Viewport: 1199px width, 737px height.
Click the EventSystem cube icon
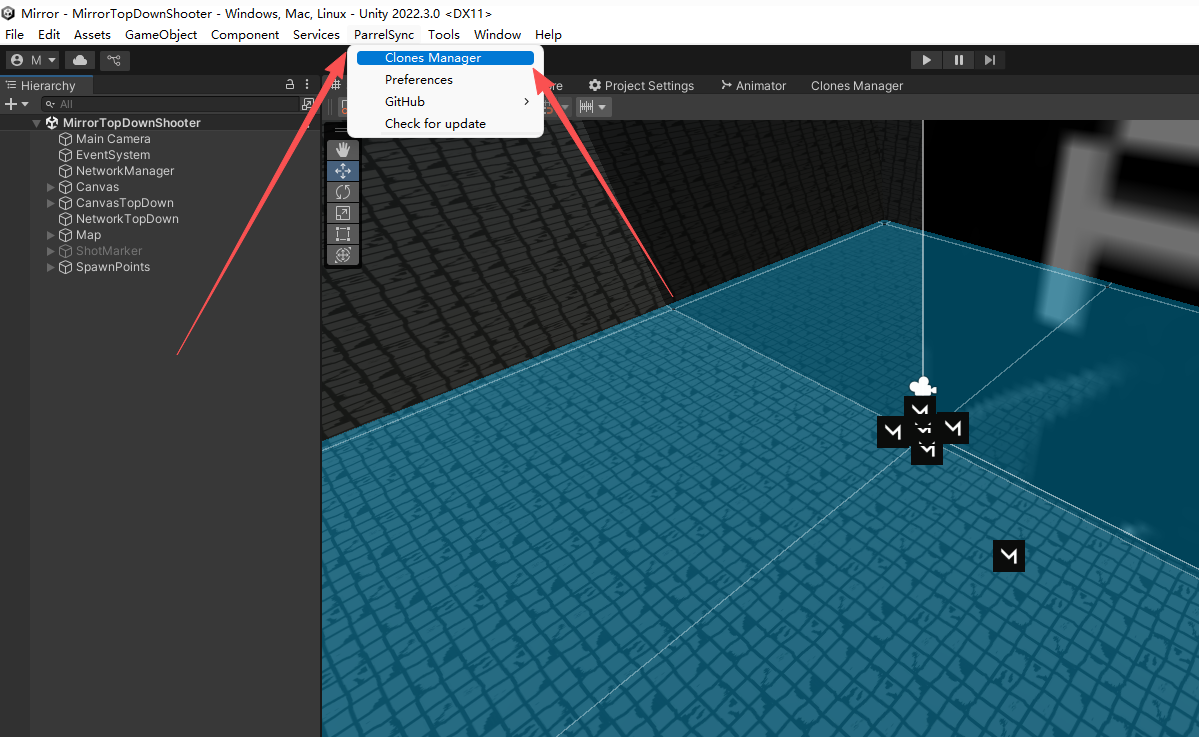click(66, 155)
